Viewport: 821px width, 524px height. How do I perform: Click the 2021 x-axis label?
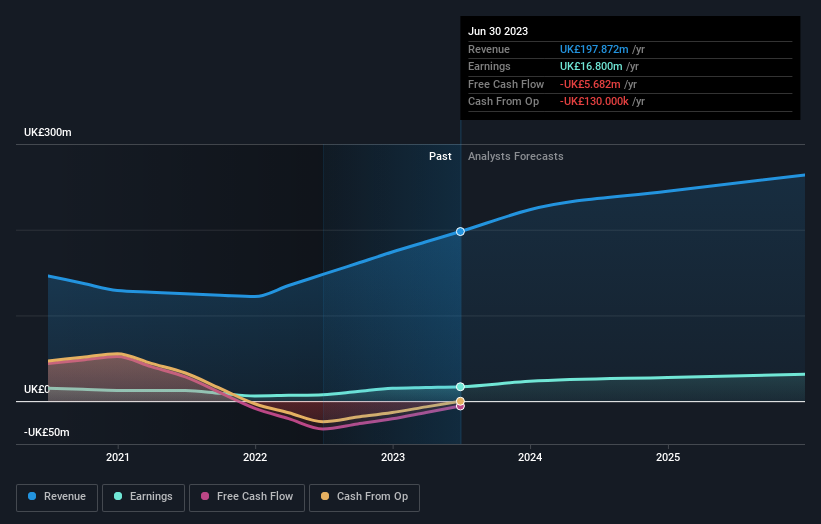coord(118,457)
